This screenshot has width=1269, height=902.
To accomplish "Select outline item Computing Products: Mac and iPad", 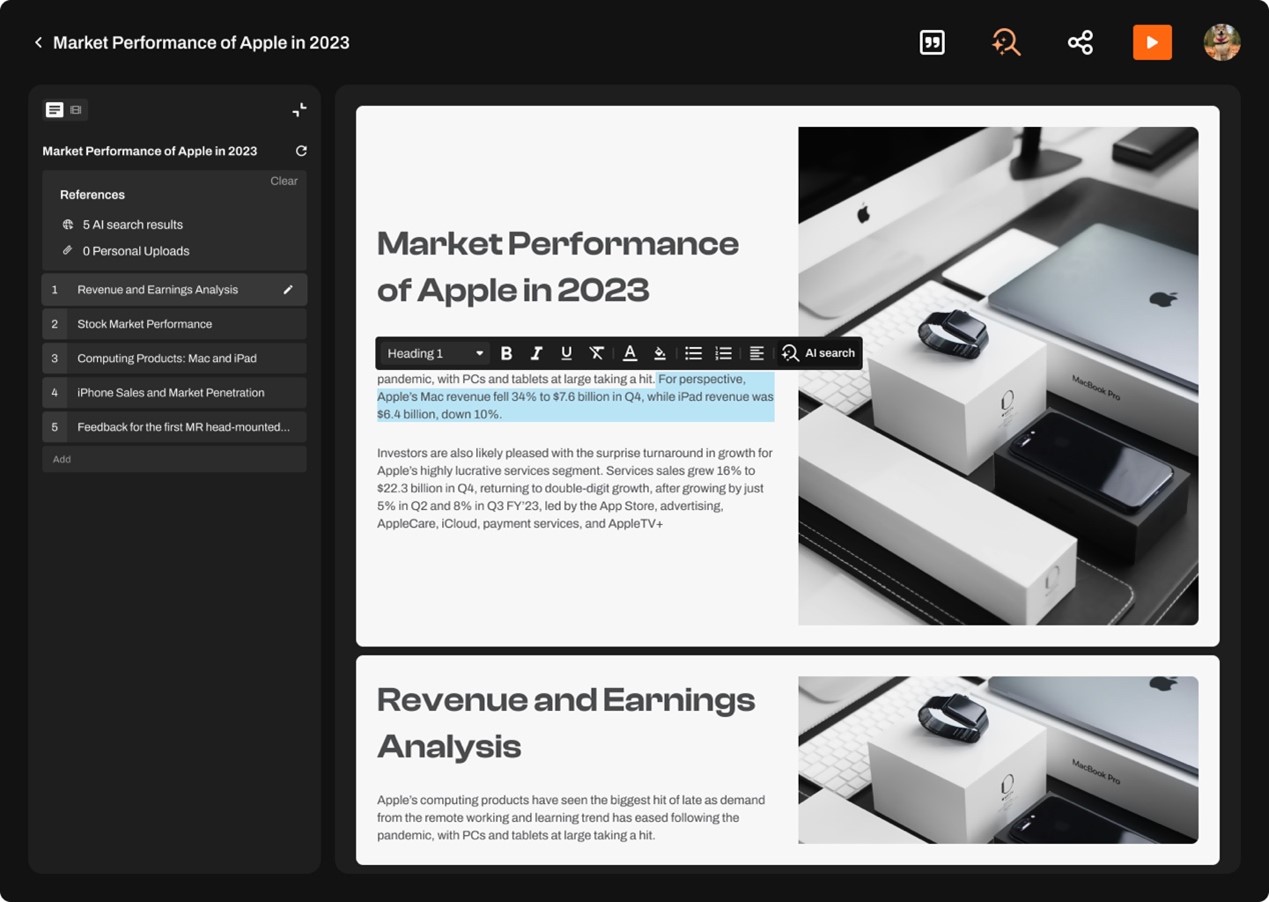I will tap(174, 358).
